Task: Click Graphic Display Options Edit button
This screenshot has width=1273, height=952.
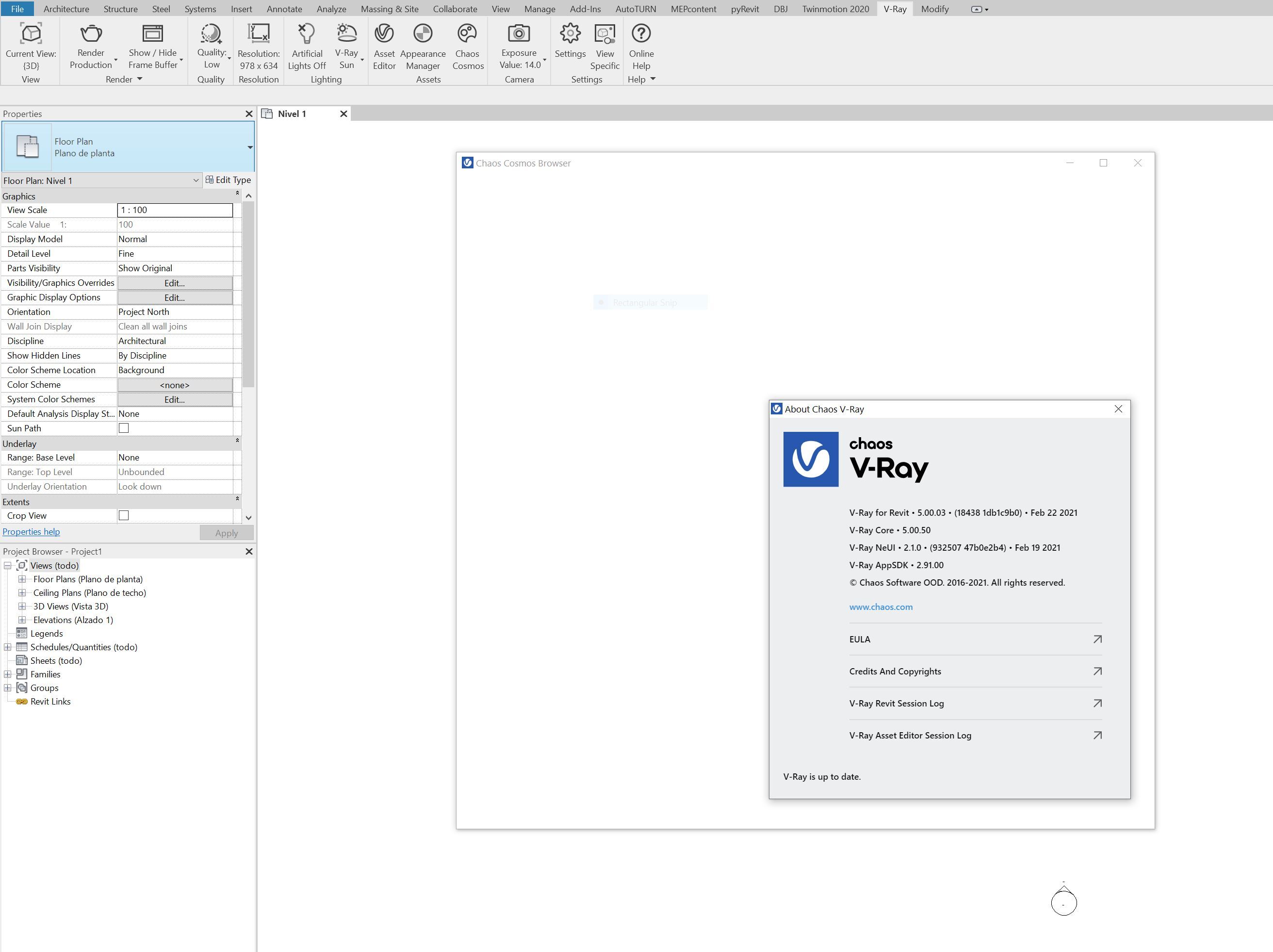Action: 174,297
